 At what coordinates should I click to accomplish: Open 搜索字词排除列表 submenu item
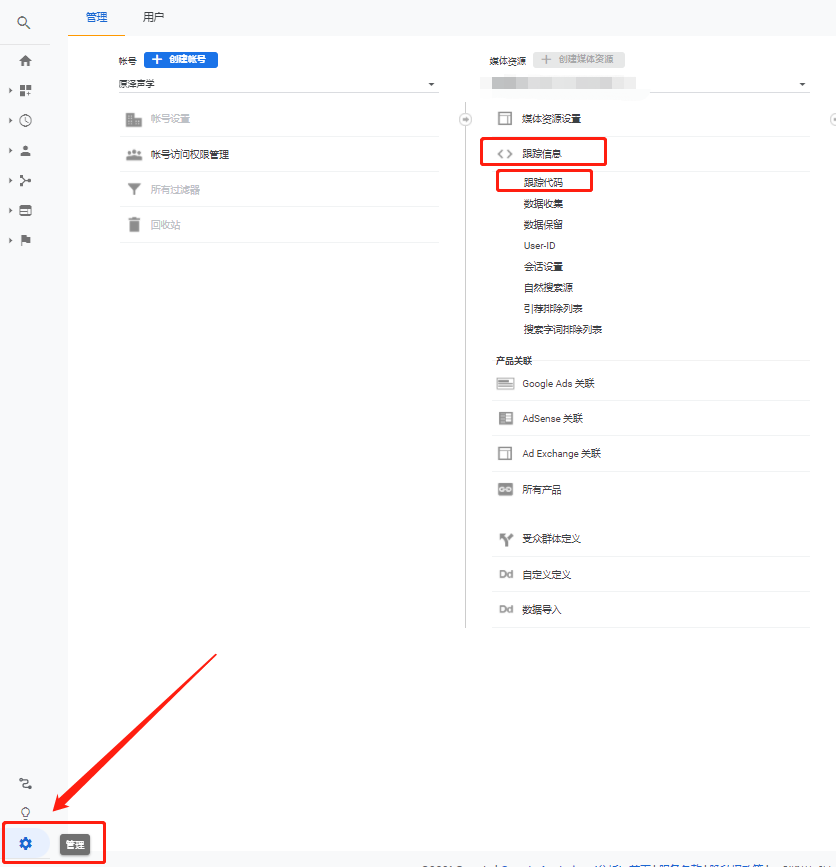coord(563,330)
